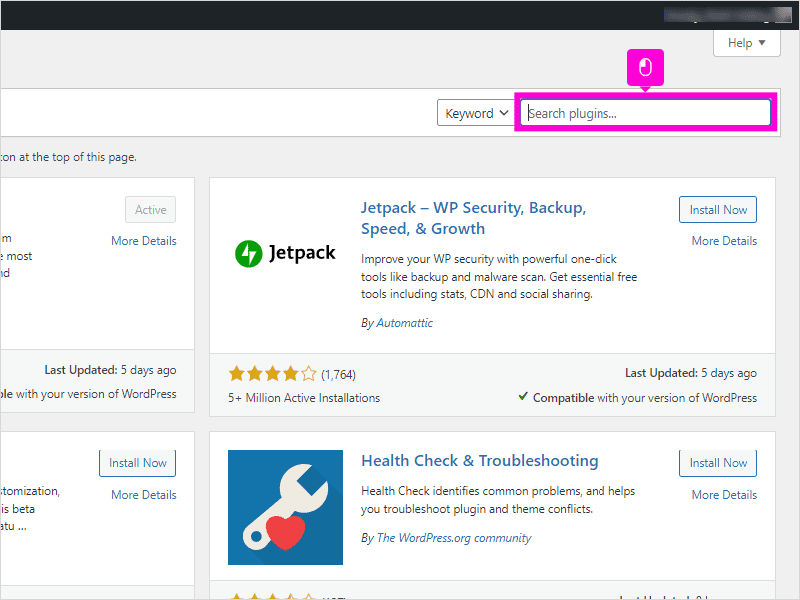Open the Help dropdown tab
The image size is (800, 600).
pyautogui.click(x=746, y=43)
